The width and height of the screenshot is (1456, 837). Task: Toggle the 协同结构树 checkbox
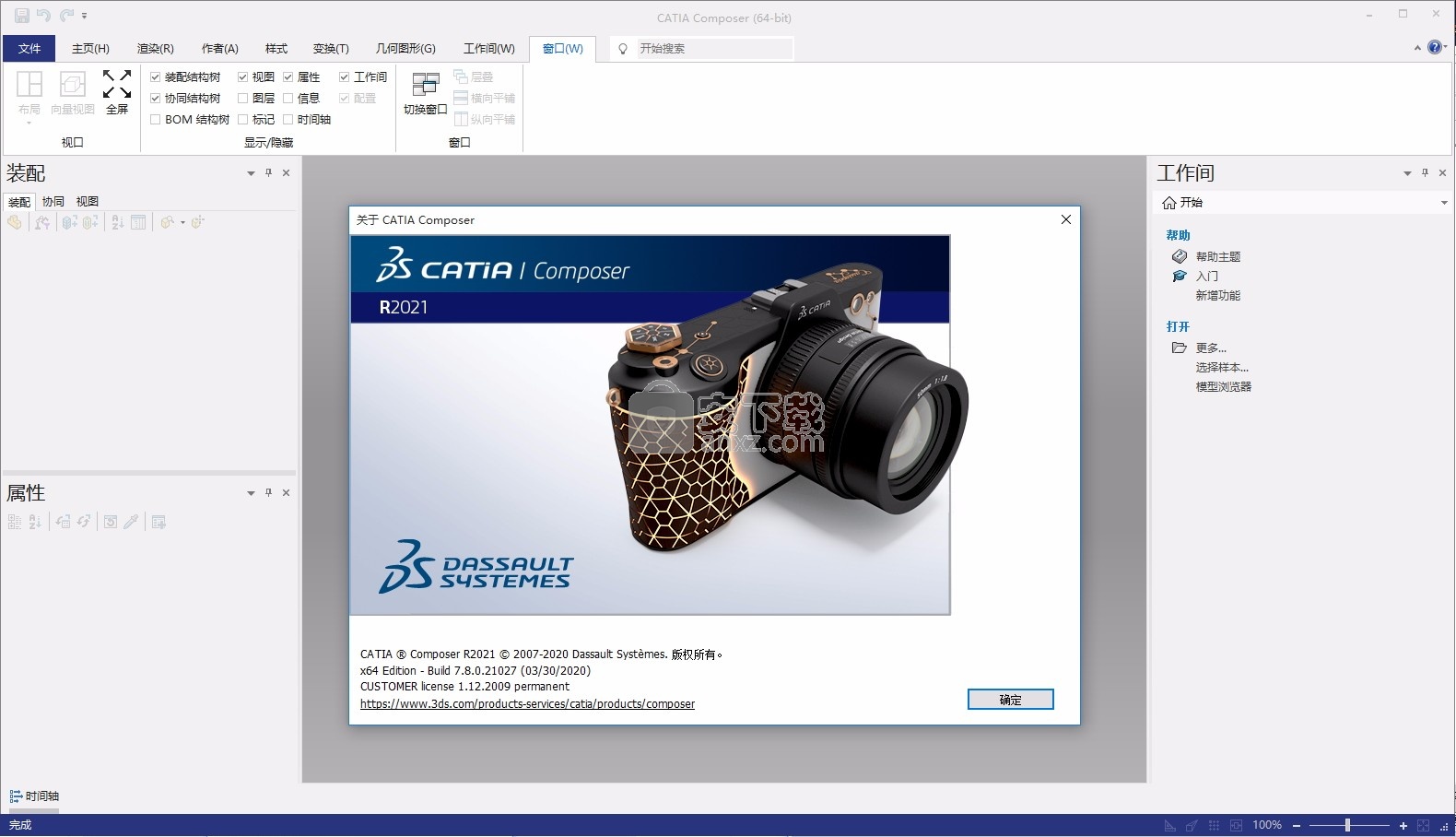pyautogui.click(x=155, y=98)
